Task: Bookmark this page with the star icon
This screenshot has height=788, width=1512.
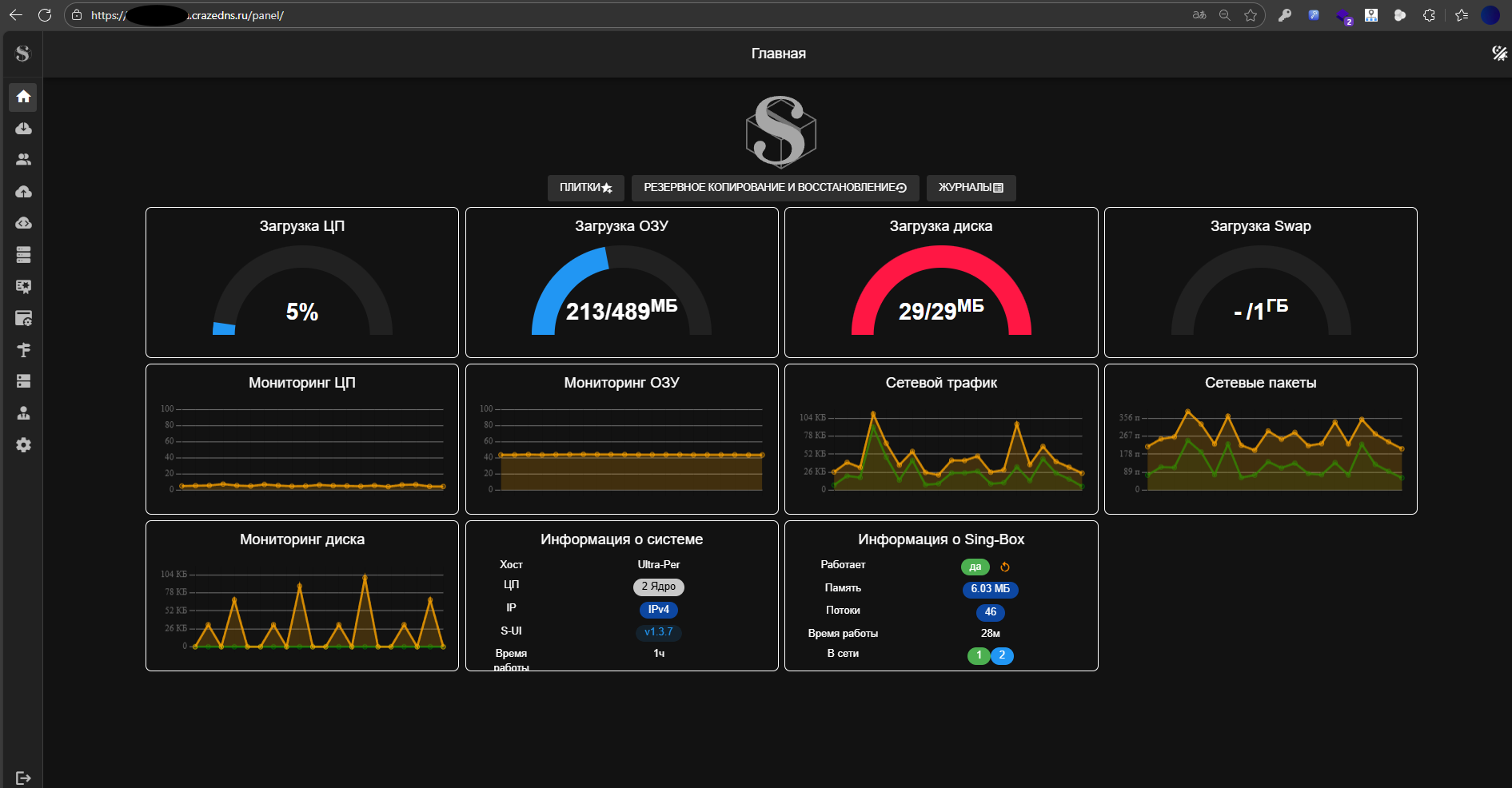Action: click(x=1251, y=15)
